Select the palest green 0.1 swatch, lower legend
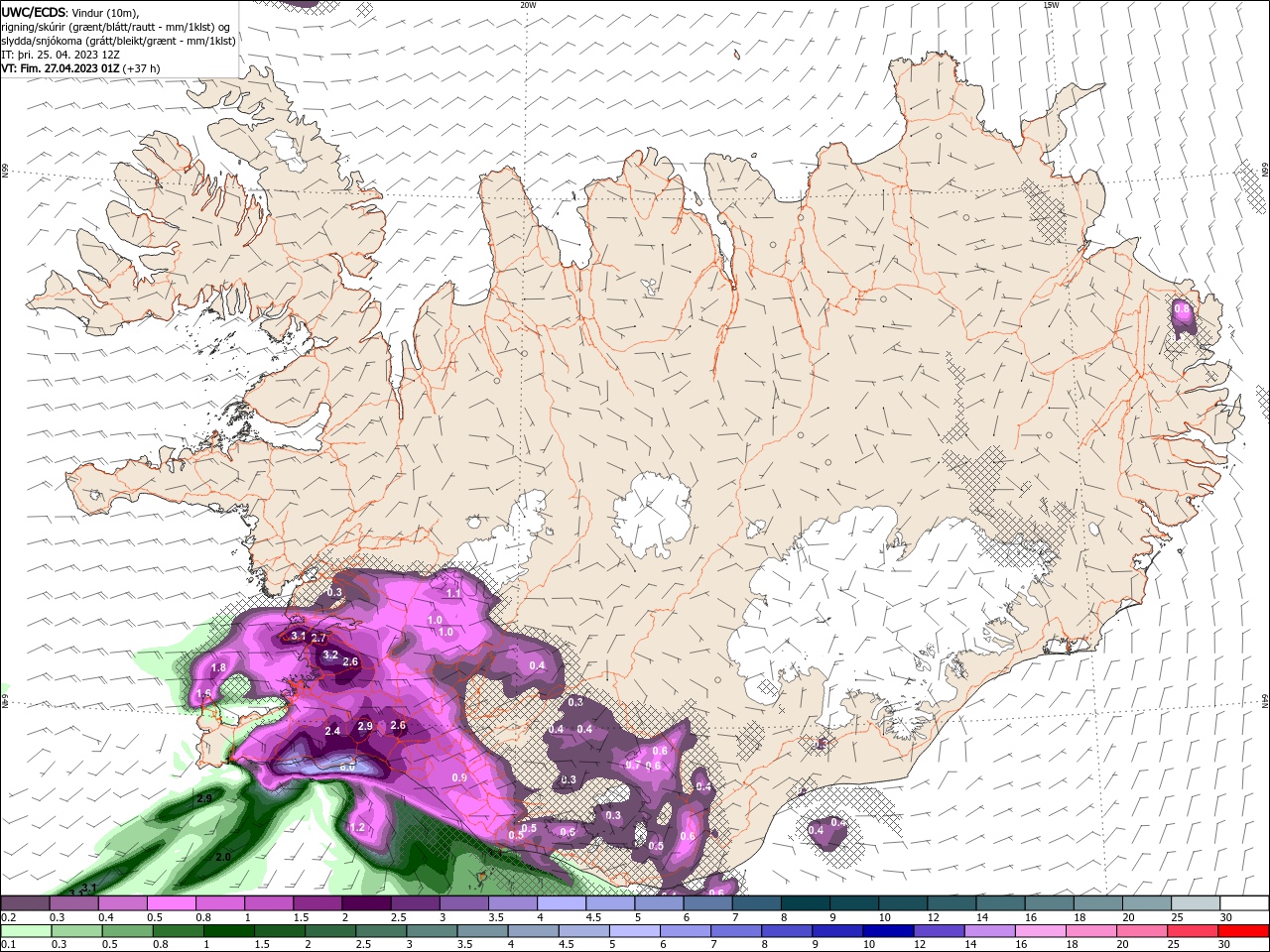The image size is (1270, 952). coord(26,931)
